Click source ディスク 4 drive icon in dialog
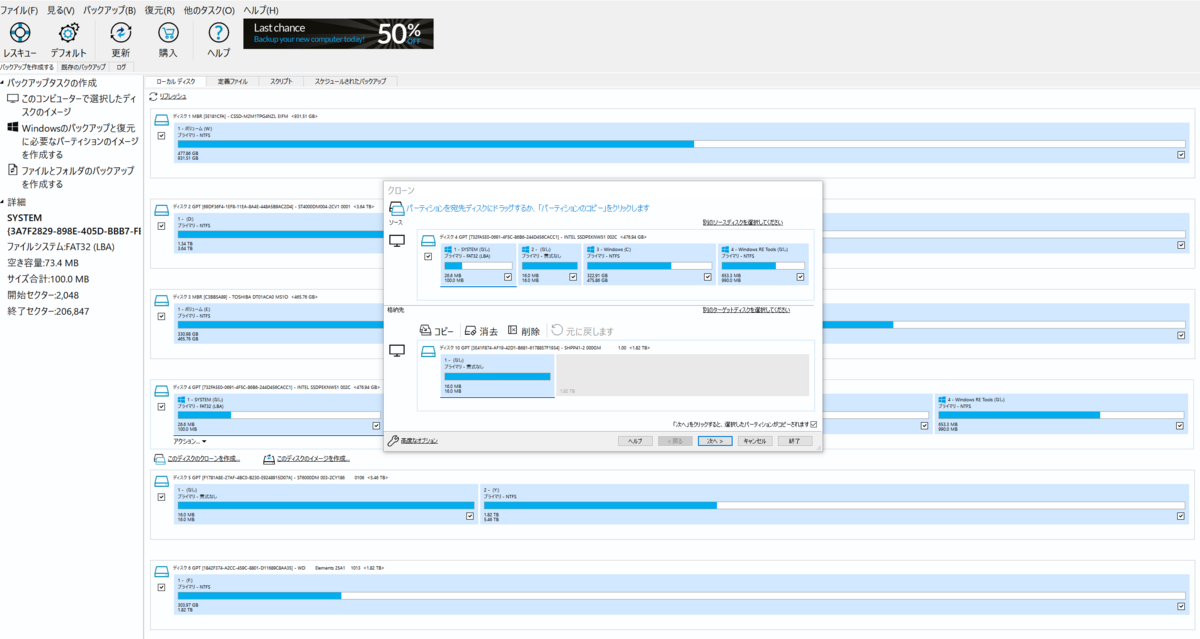The height and width of the screenshot is (639, 1200). pyautogui.click(x=428, y=240)
